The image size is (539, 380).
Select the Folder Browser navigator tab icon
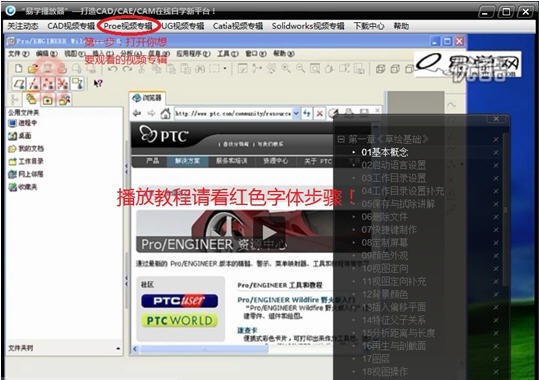31,99
